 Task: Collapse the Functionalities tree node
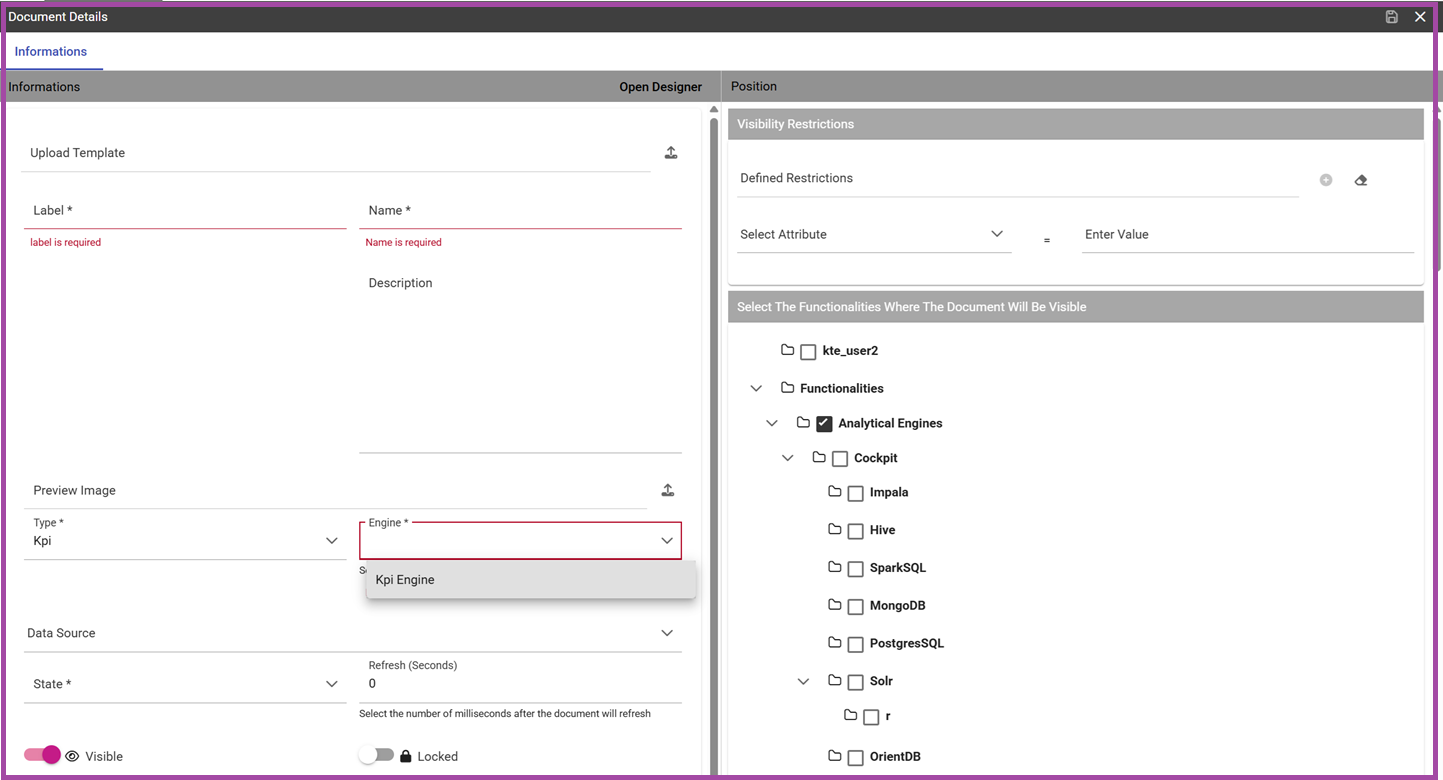point(756,388)
